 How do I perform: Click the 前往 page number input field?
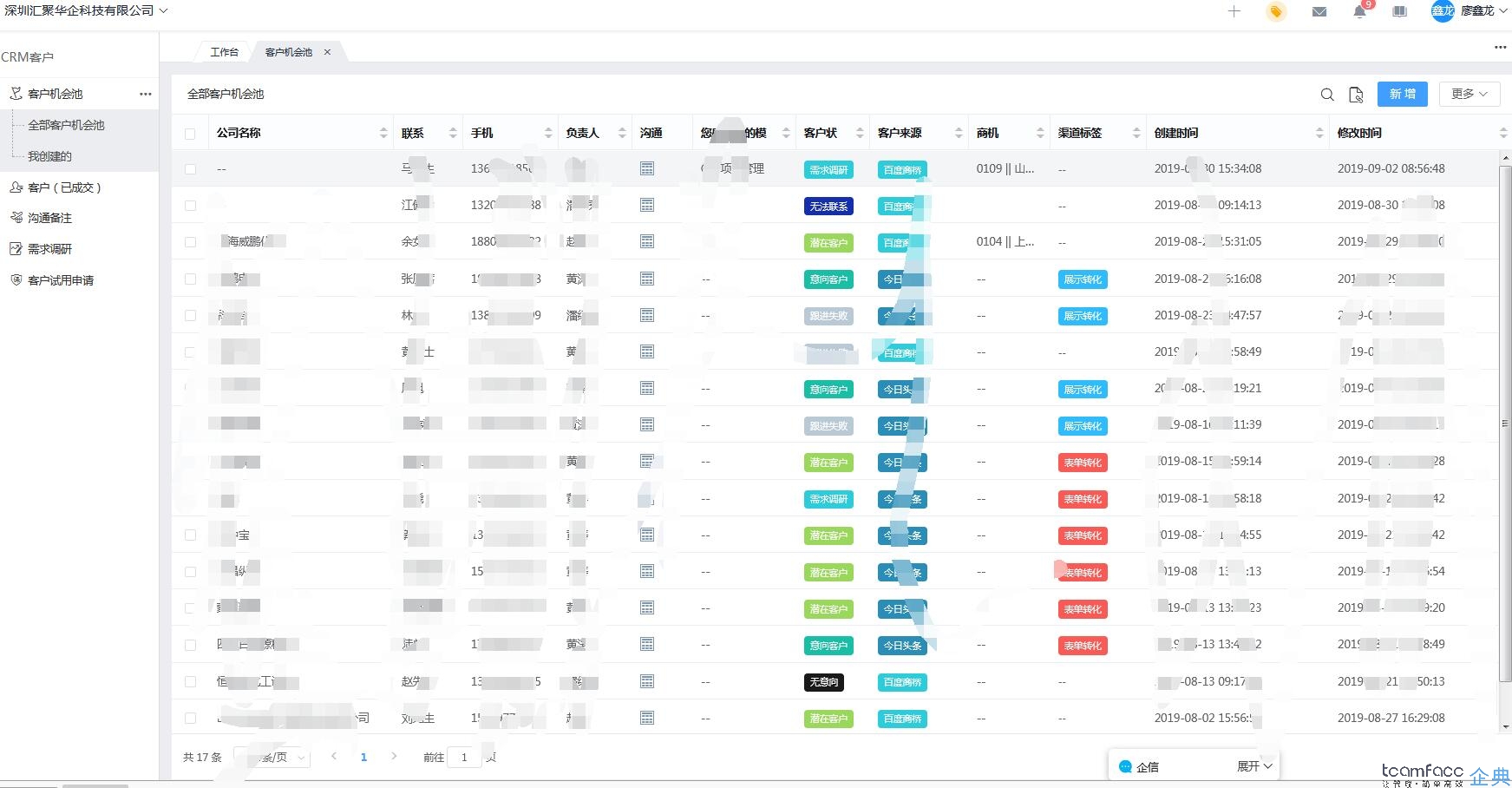pyautogui.click(x=464, y=757)
